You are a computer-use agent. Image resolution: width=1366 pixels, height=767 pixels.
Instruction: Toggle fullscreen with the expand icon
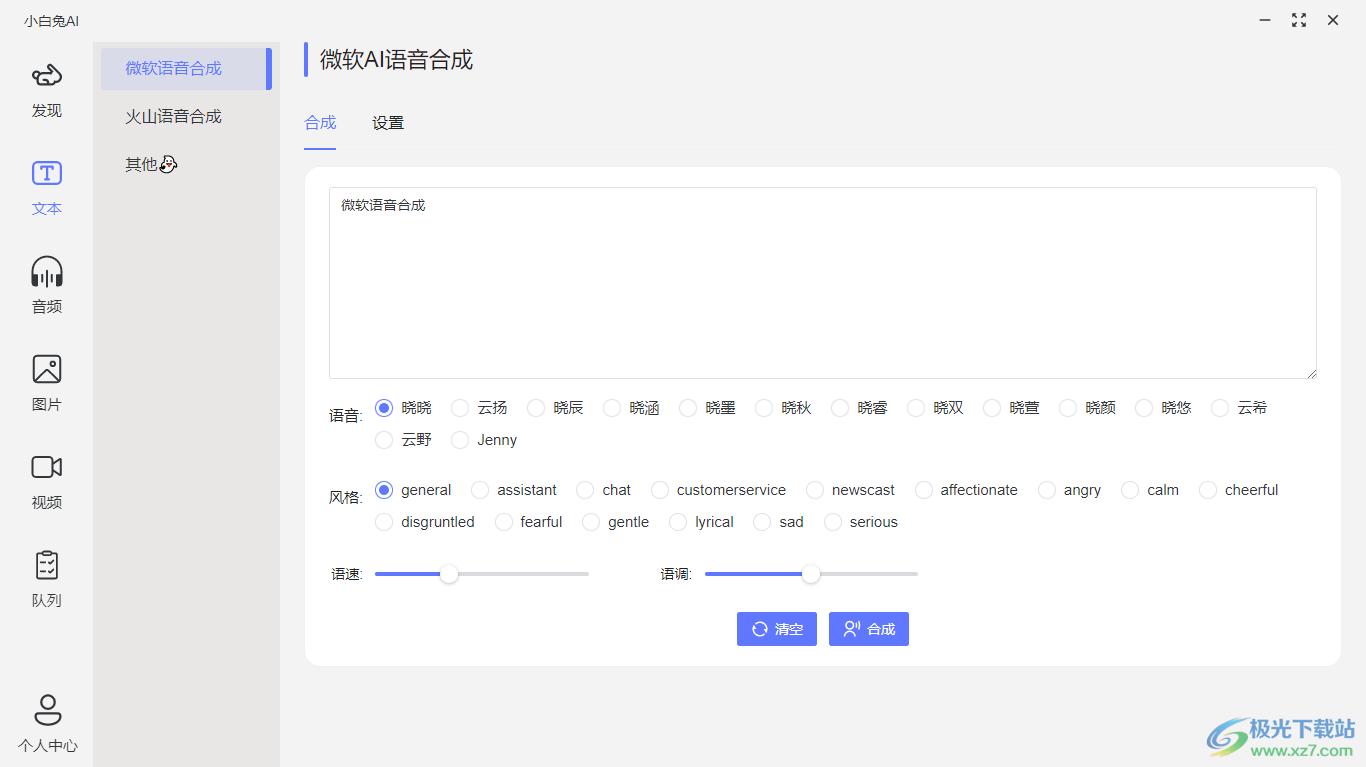click(1299, 20)
